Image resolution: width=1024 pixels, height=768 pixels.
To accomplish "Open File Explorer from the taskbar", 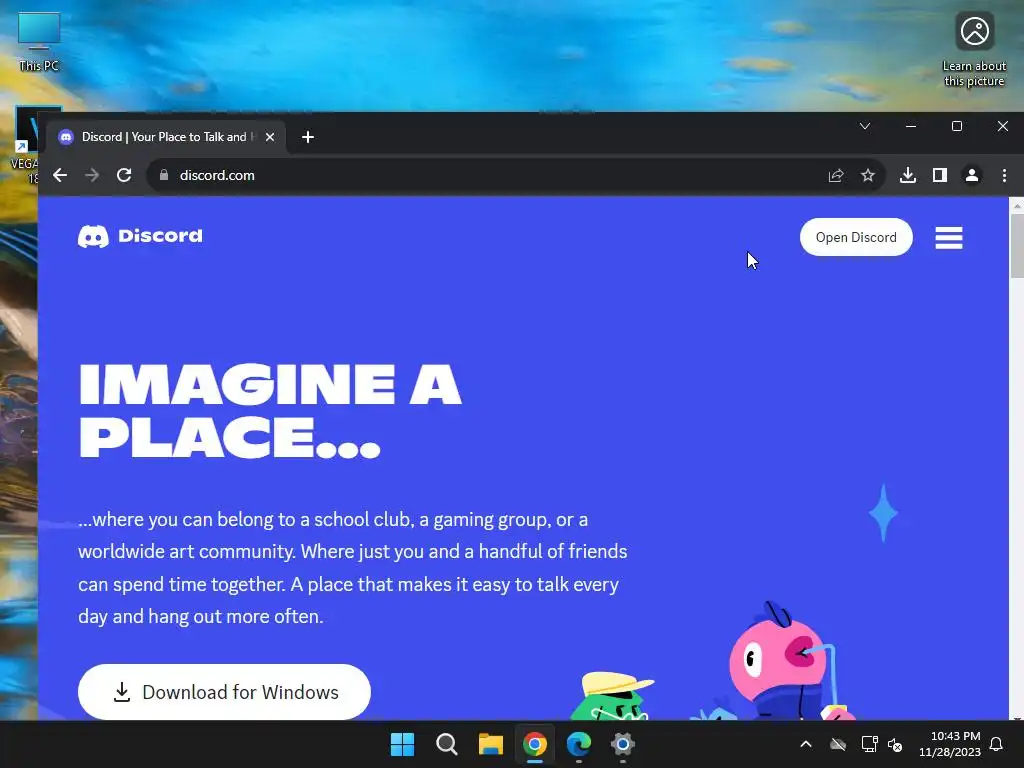I will click(x=490, y=744).
